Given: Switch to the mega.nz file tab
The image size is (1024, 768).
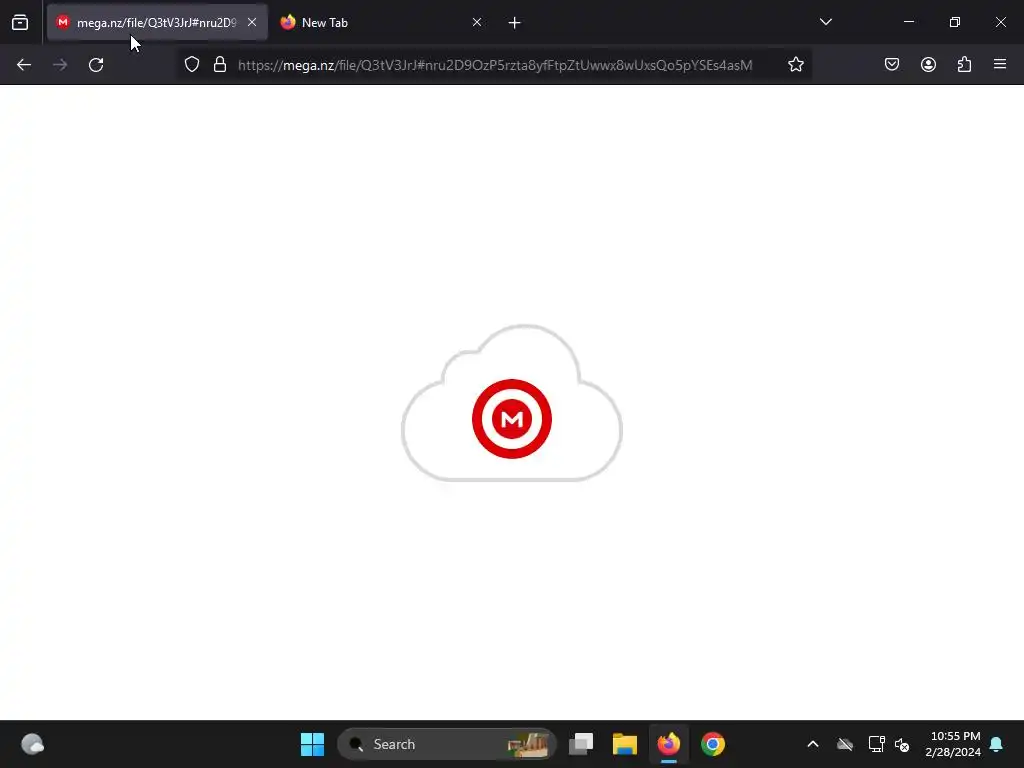Looking at the screenshot, I should point(157,22).
